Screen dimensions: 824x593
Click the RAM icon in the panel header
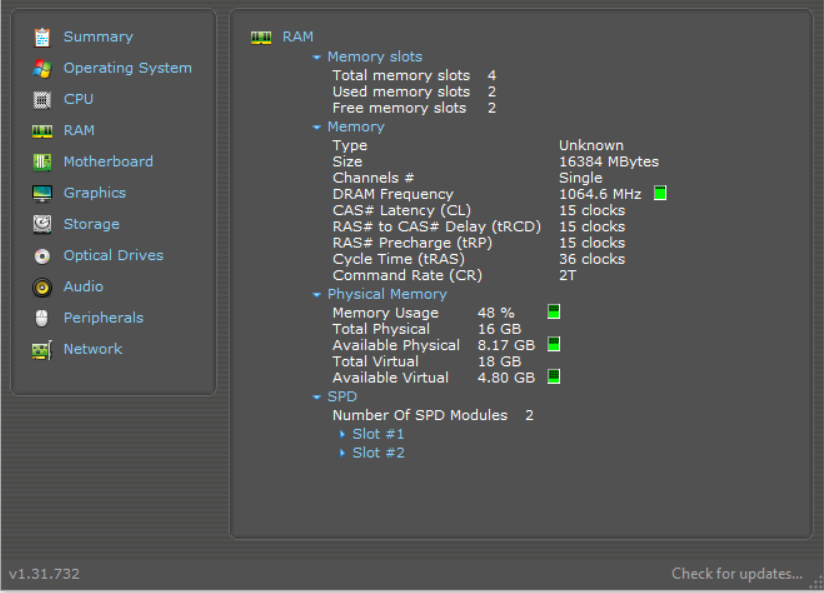point(262,36)
